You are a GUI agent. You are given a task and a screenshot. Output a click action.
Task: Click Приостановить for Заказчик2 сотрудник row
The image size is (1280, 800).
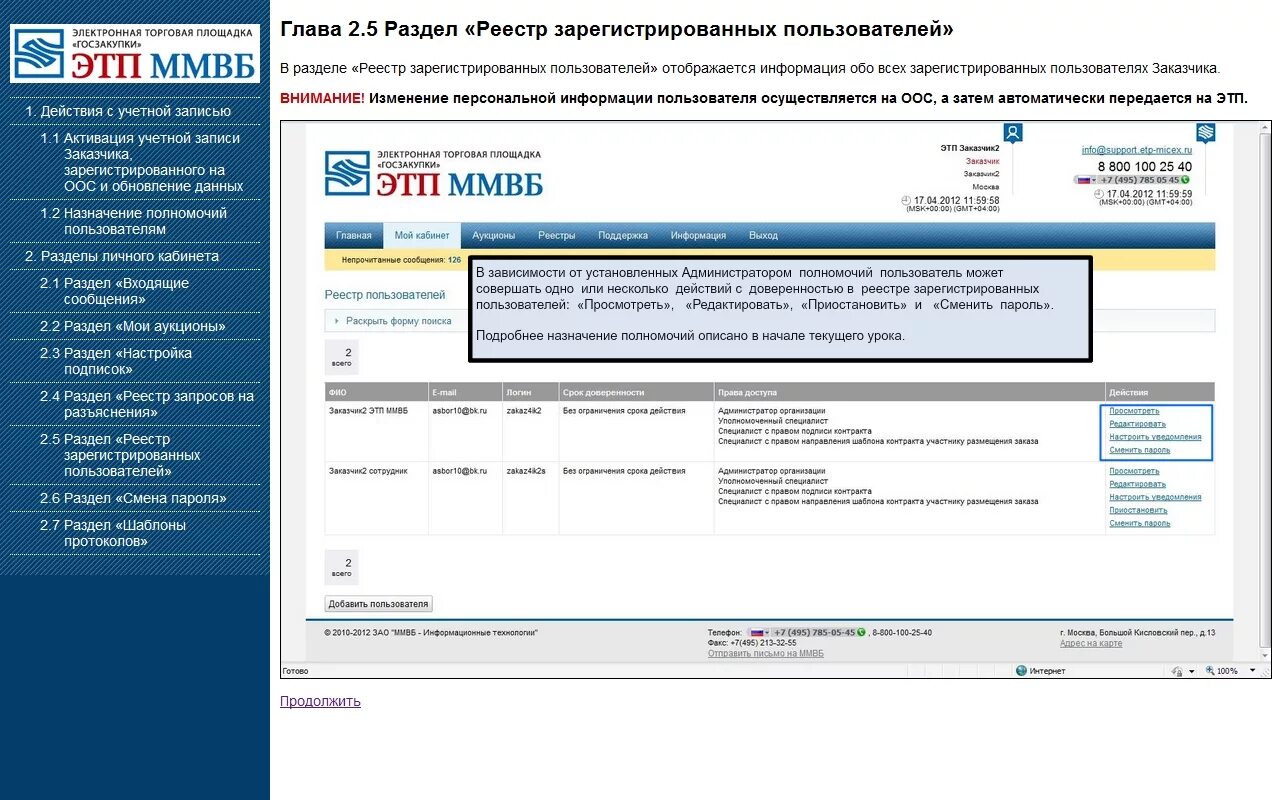1138,510
